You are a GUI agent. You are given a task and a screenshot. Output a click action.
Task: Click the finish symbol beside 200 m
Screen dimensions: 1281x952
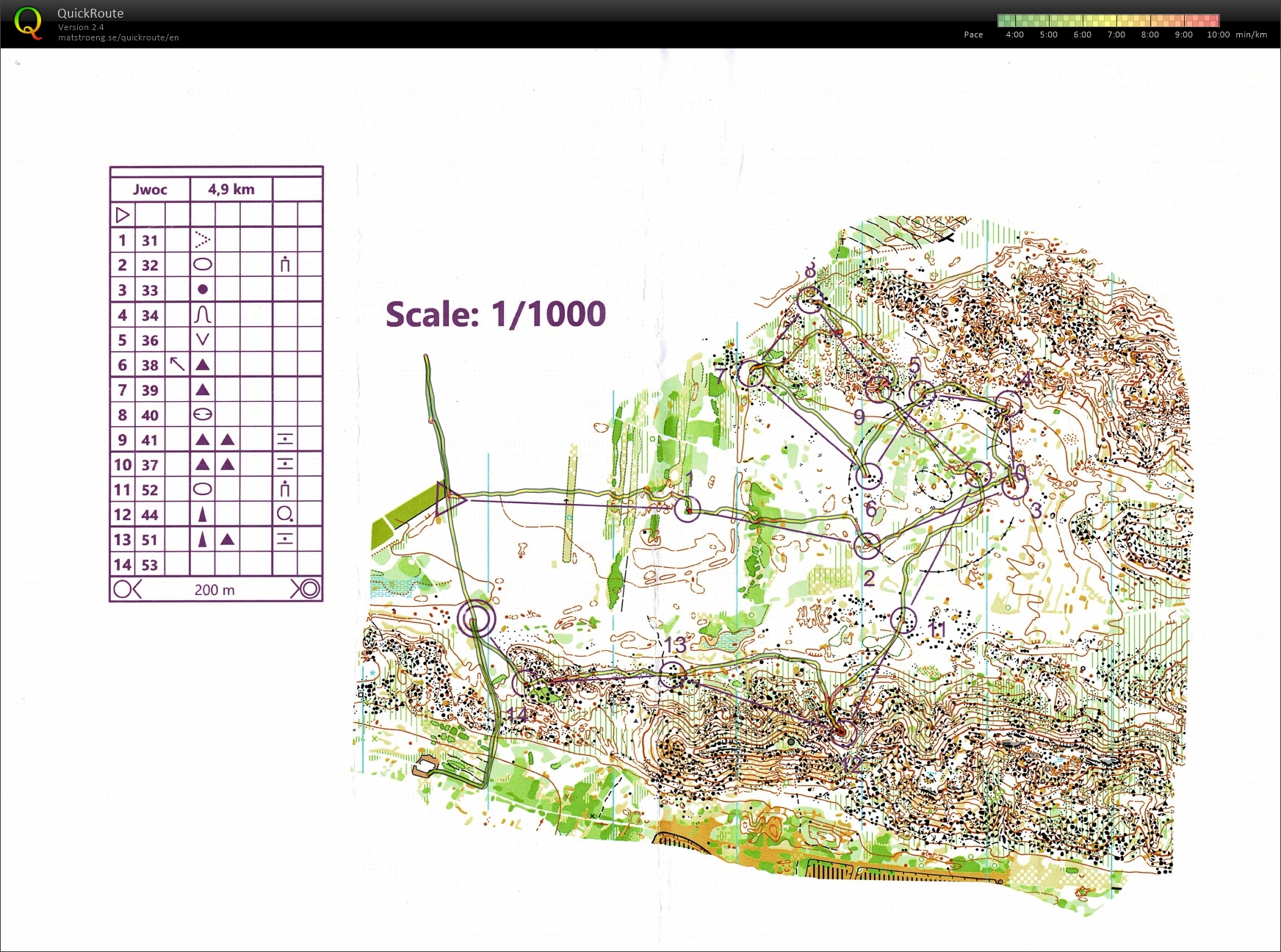[306, 589]
